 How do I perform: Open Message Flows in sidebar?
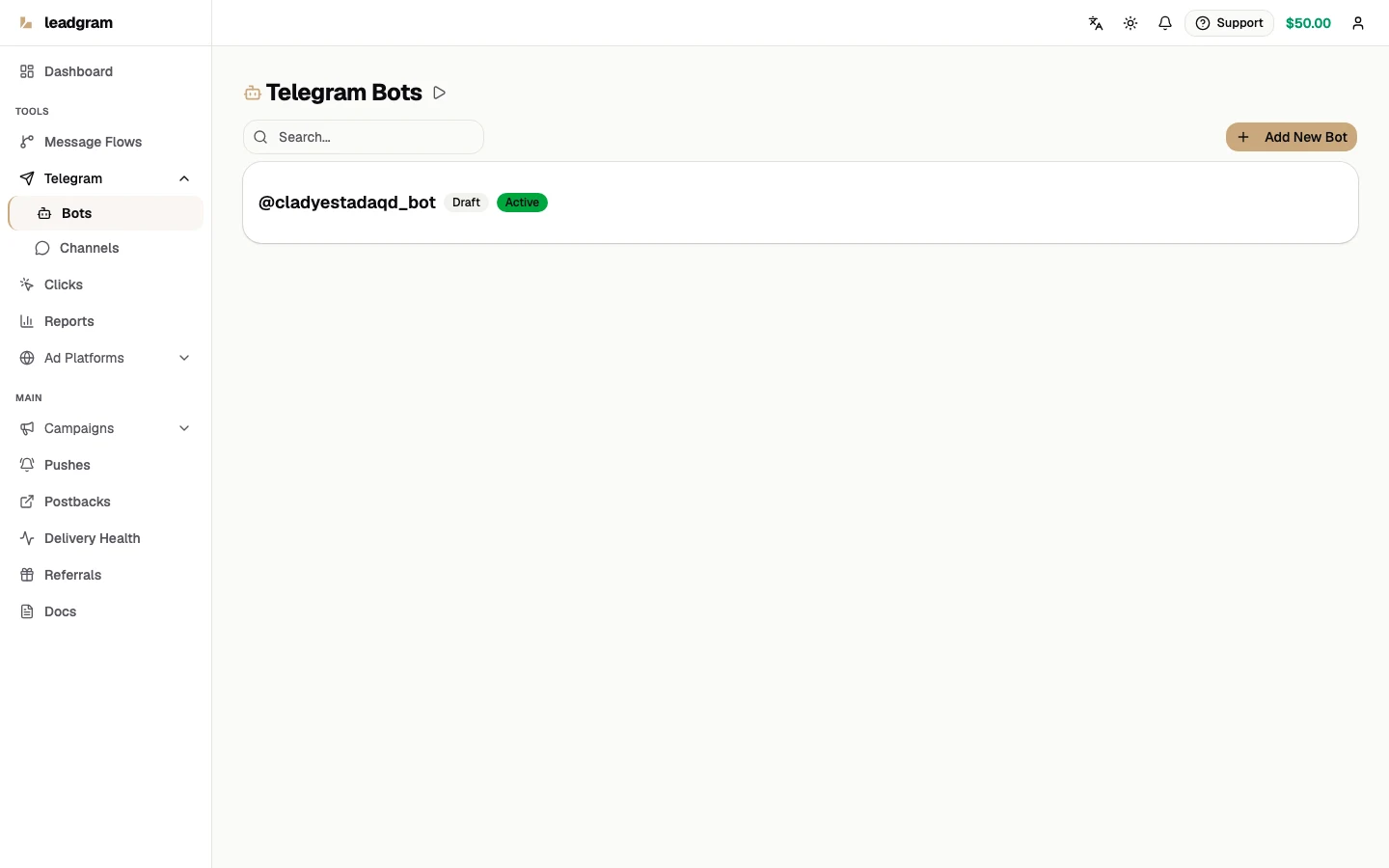point(105,142)
